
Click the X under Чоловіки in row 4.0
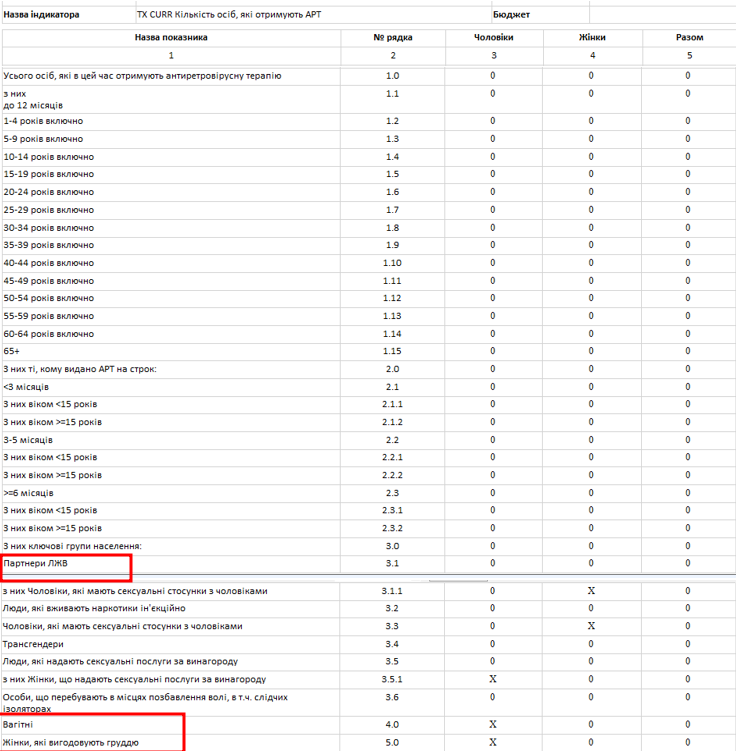click(493, 725)
